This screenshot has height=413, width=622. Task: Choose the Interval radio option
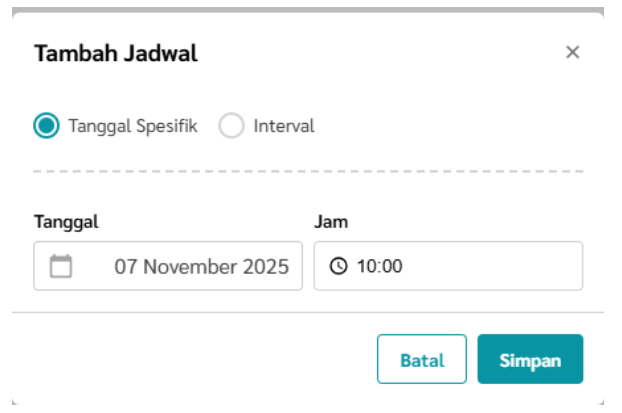(231, 126)
